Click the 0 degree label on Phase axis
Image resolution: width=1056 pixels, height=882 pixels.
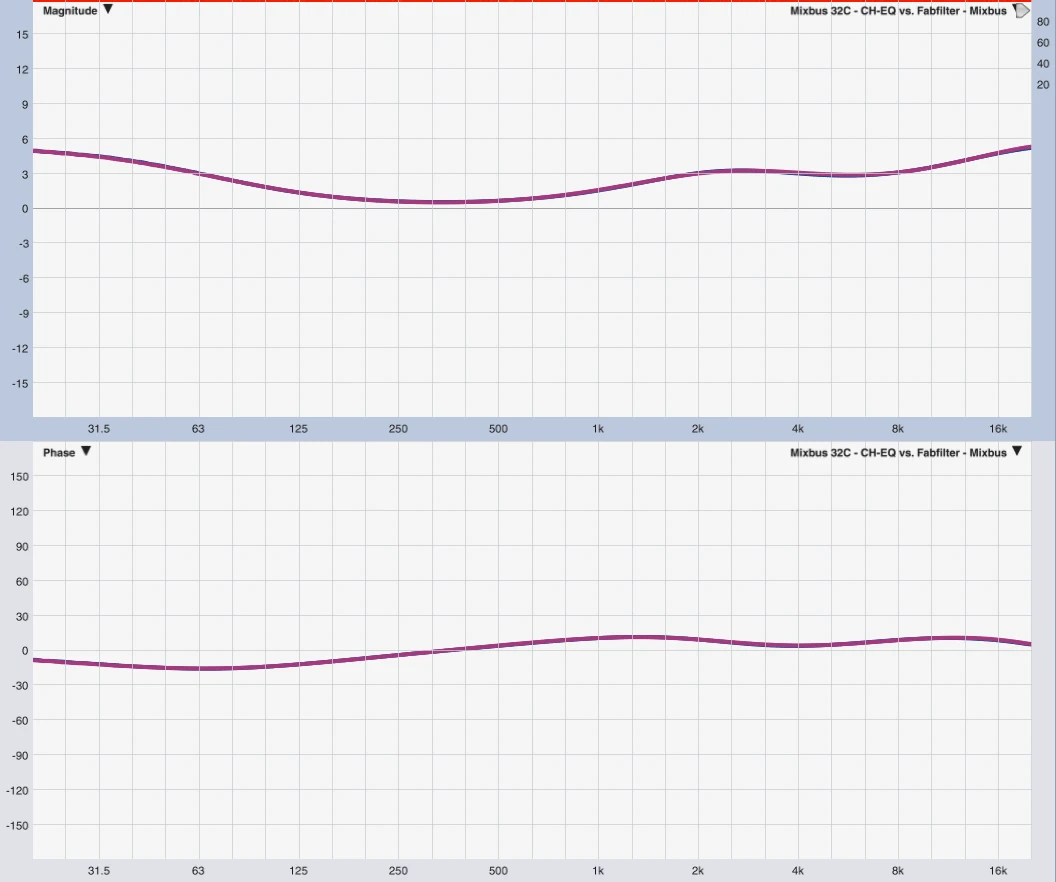pyautogui.click(x=24, y=651)
